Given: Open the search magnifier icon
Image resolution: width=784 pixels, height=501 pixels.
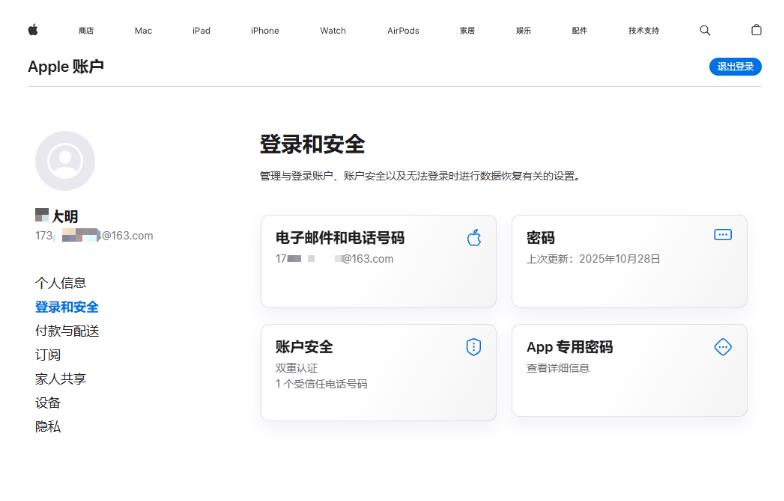Looking at the screenshot, I should (705, 30).
